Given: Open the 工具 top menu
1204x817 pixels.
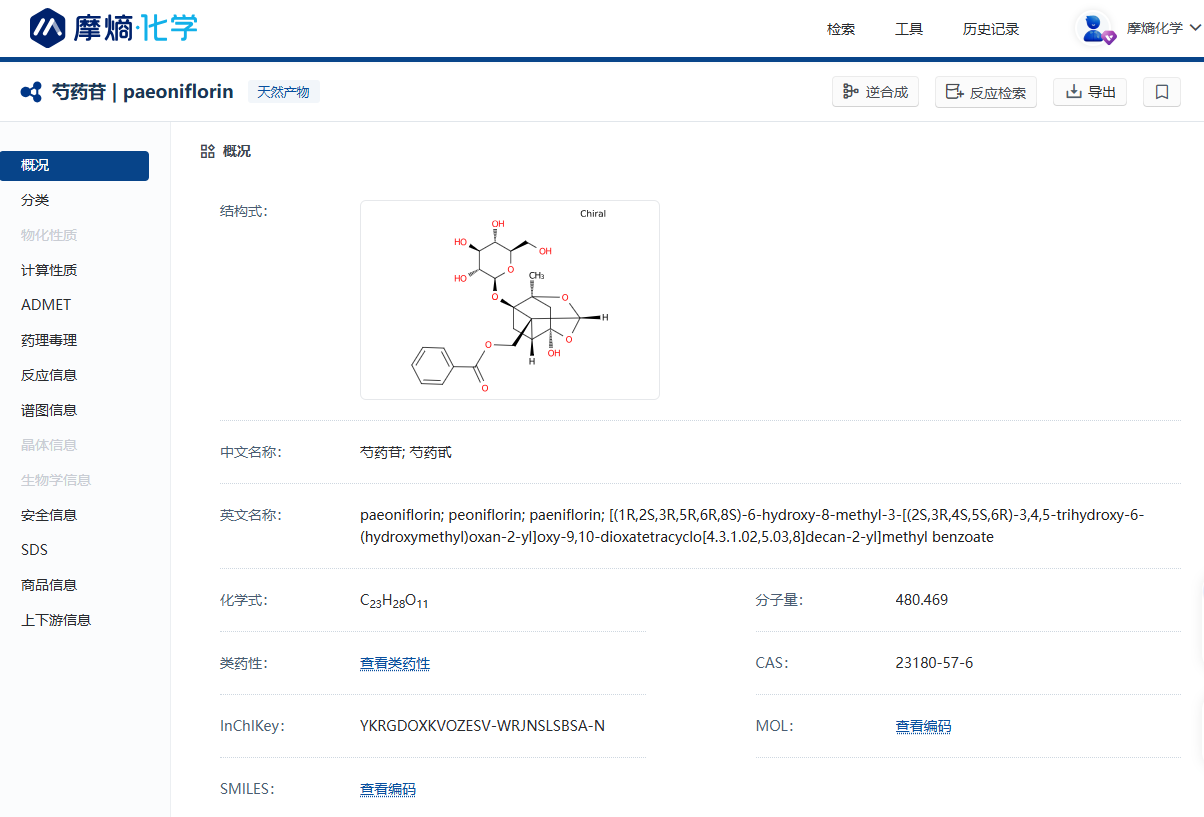Looking at the screenshot, I should point(909,29).
